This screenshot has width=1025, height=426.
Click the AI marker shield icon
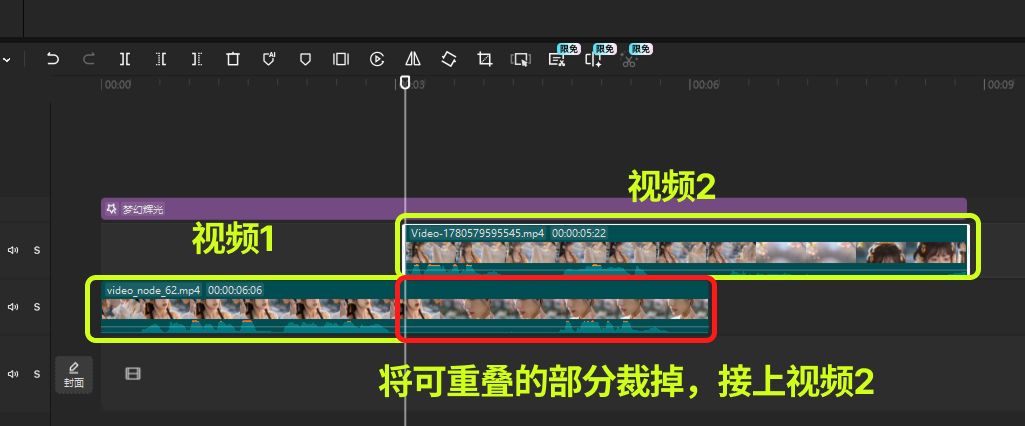coord(269,59)
